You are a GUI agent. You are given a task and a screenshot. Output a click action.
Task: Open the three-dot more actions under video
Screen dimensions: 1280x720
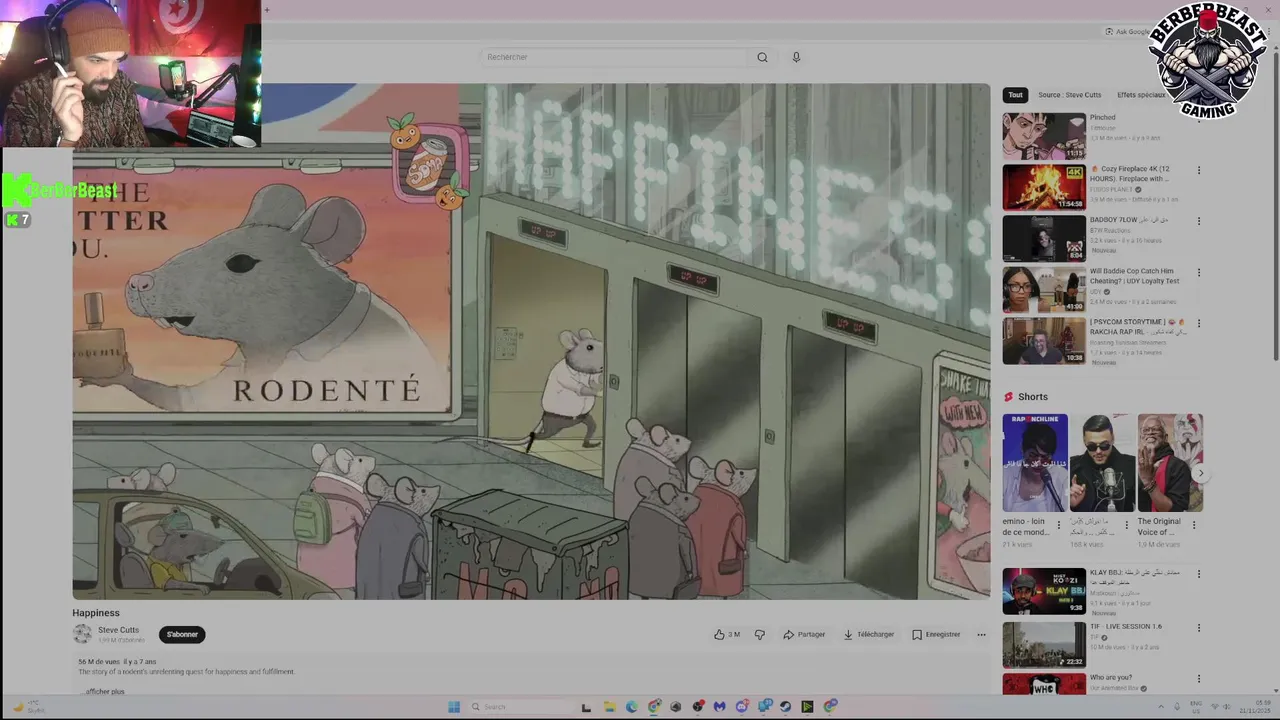tap(981, 634)
